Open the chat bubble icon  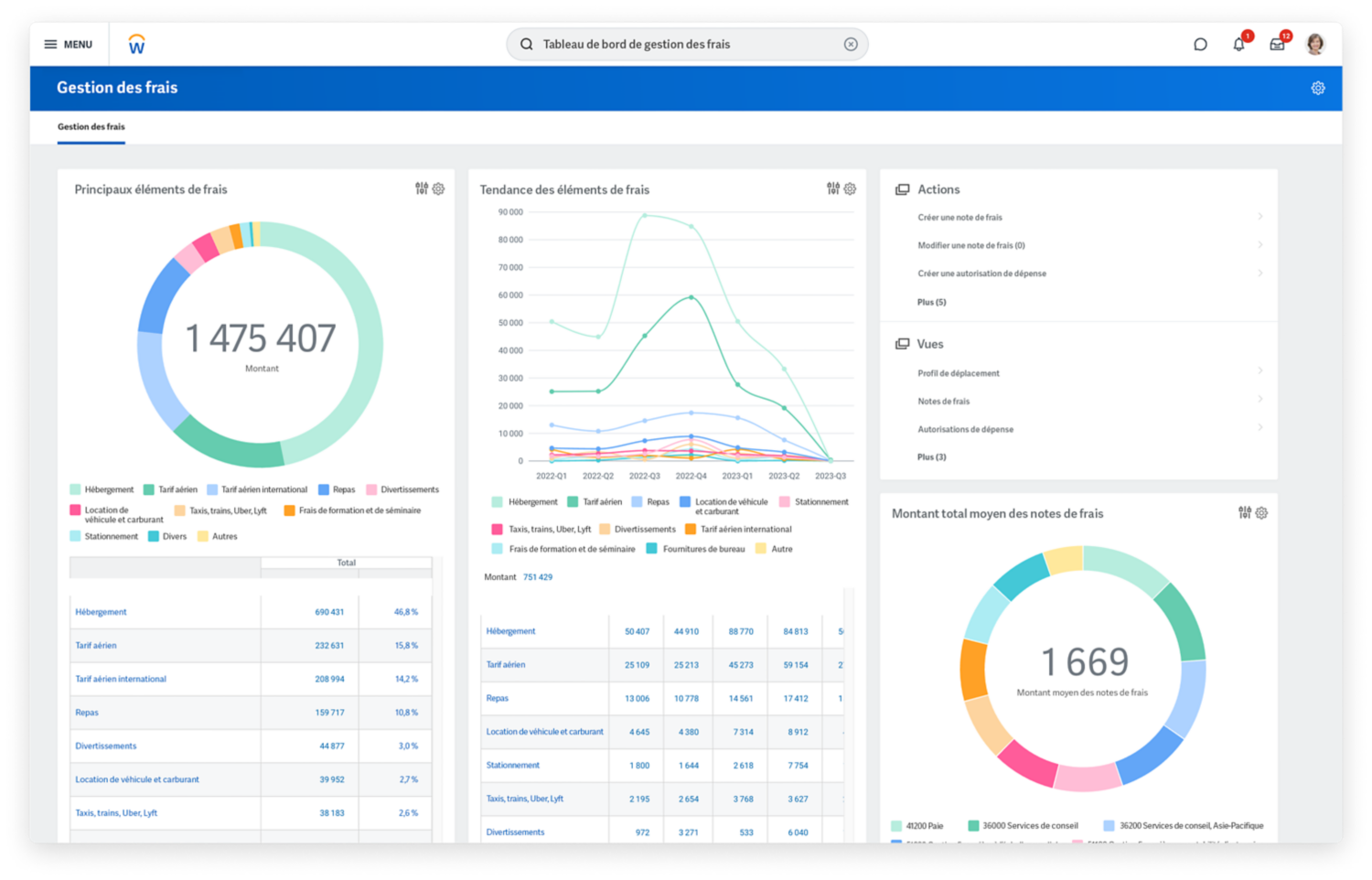[x=1200, y=44]
